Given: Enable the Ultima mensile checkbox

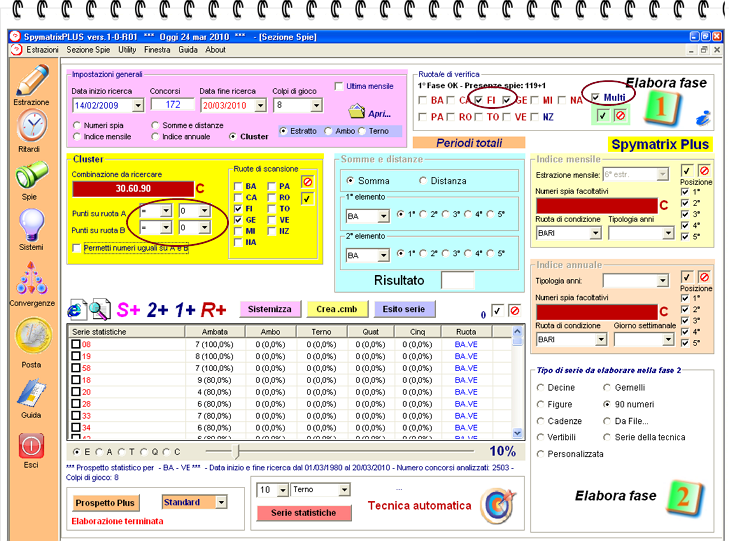Looking at the screenshot, I should click(x=338, y=86).
